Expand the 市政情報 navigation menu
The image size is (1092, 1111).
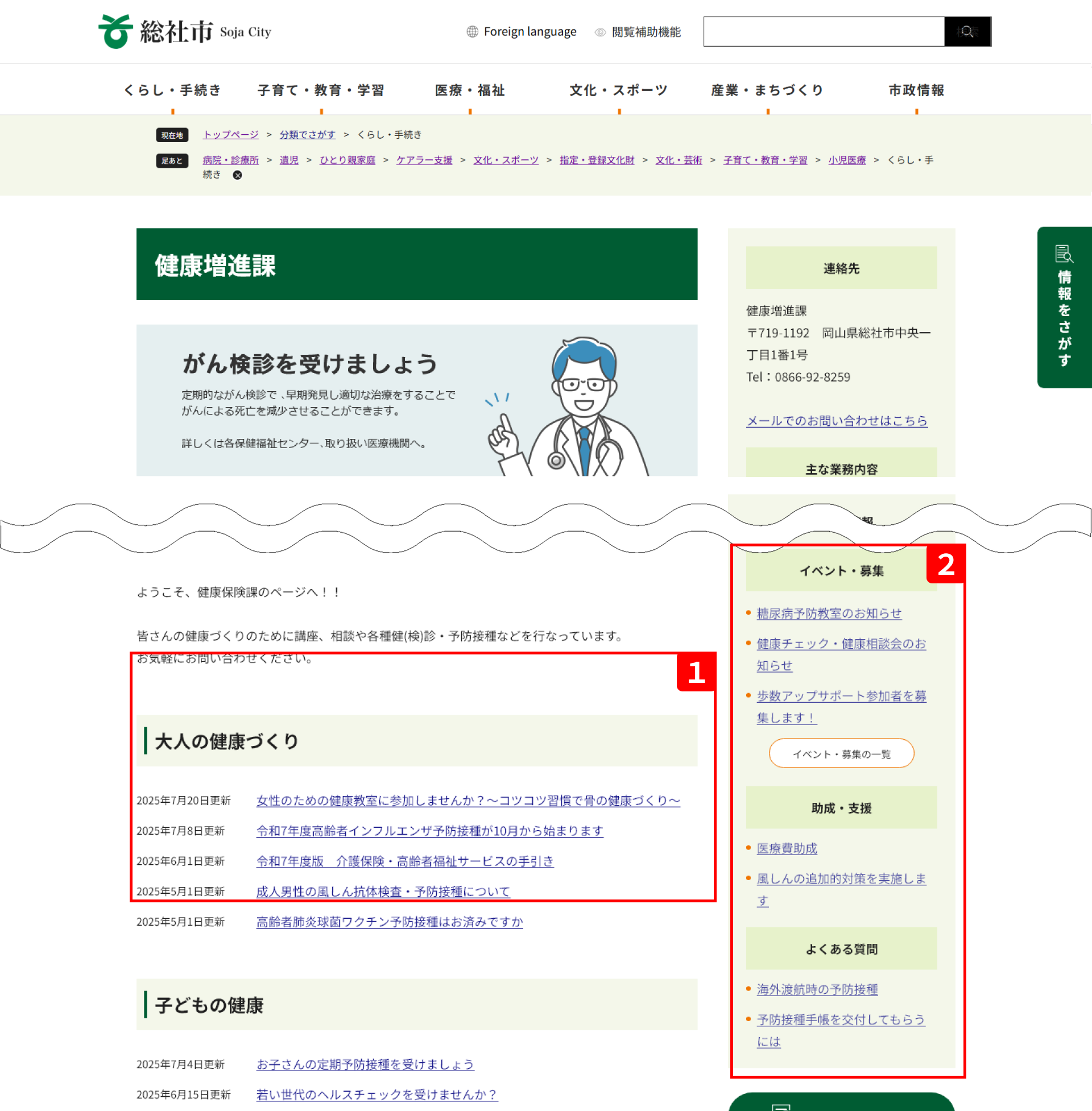(916, 90)
